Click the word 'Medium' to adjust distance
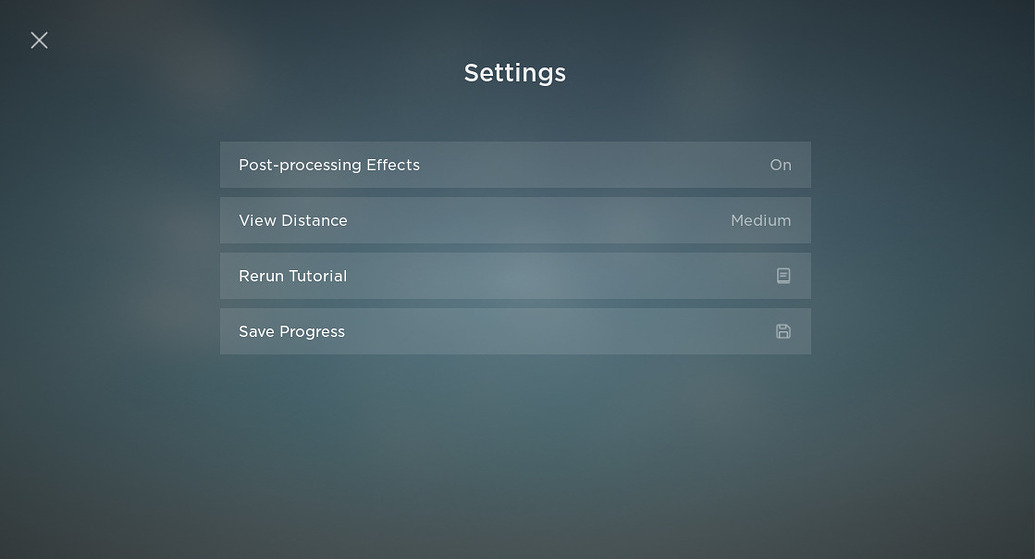Screen dimensions: 1035x559 click(760, 221)
